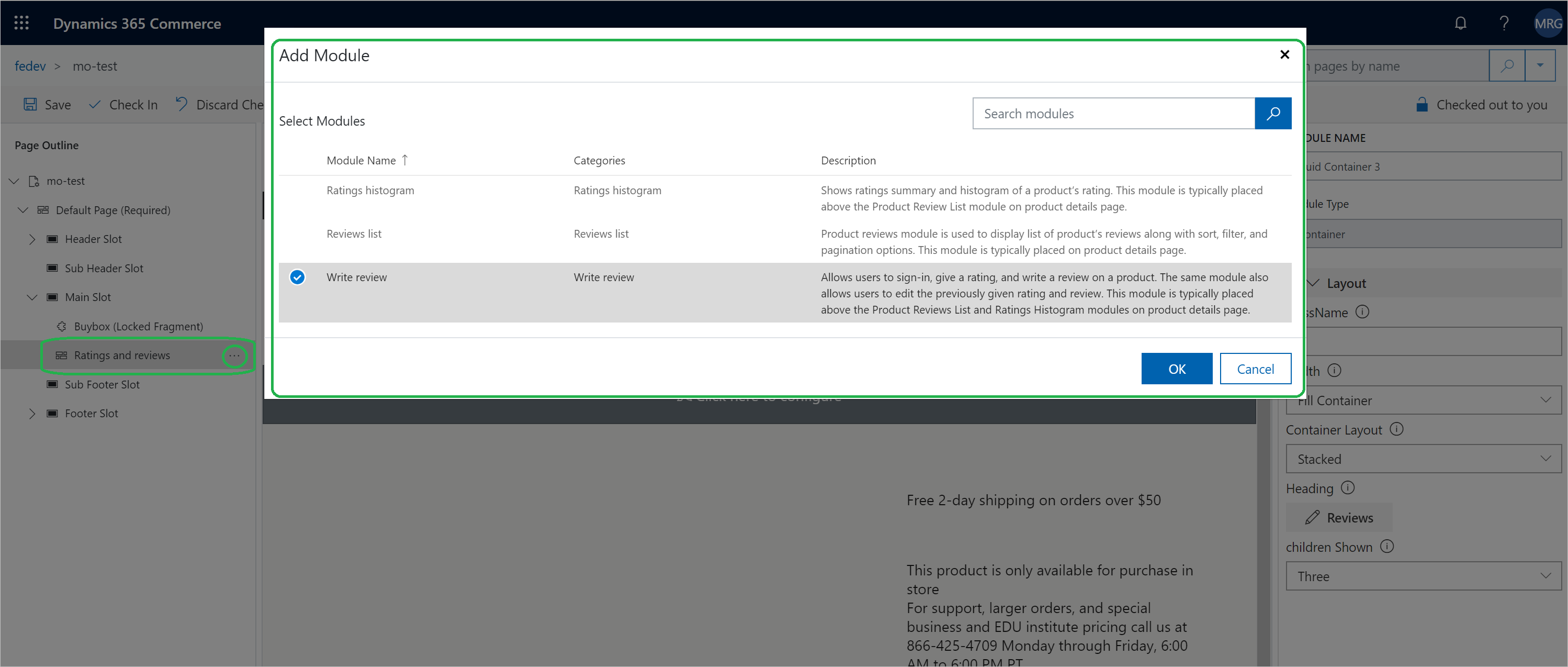Click the app grid icon top left
The image size is (1568, 667).
22,22
